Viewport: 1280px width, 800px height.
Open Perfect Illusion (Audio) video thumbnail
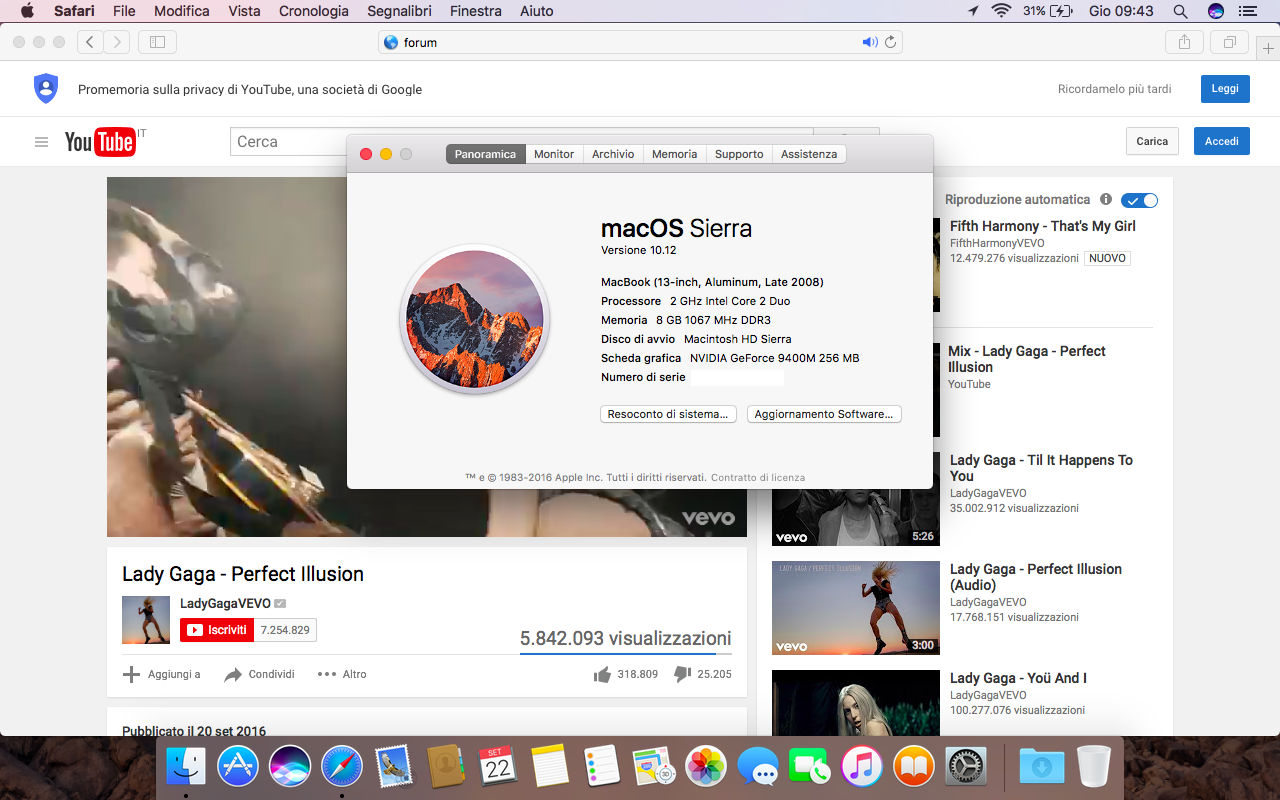coord(856,608)
